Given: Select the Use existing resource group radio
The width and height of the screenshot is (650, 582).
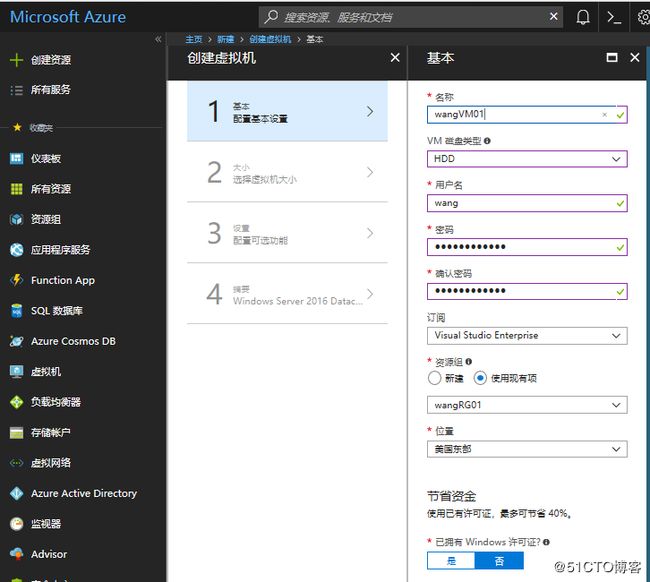Looking at the screenshot, I should [480, 378].
